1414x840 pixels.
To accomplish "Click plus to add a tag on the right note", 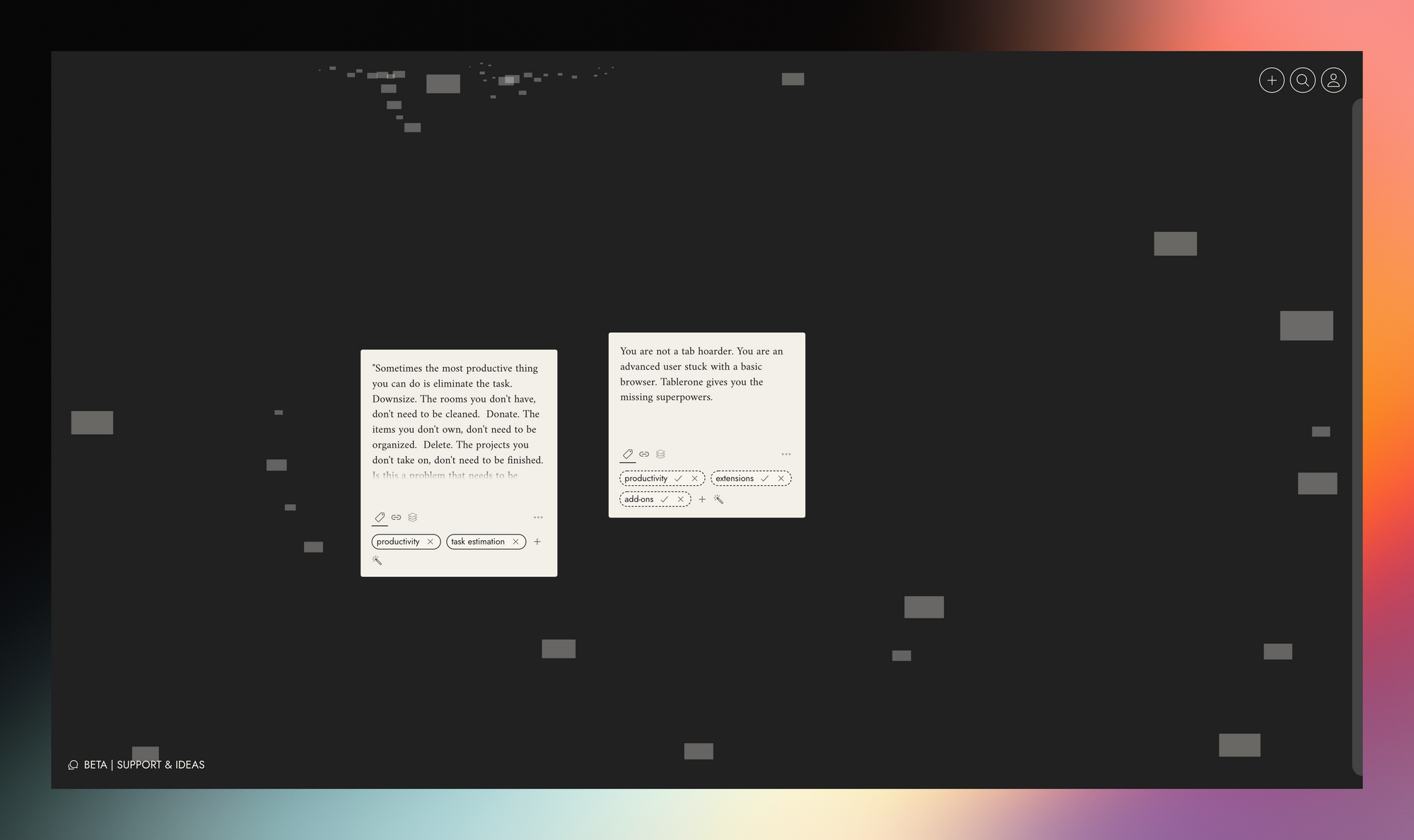I will pos(702,499).
